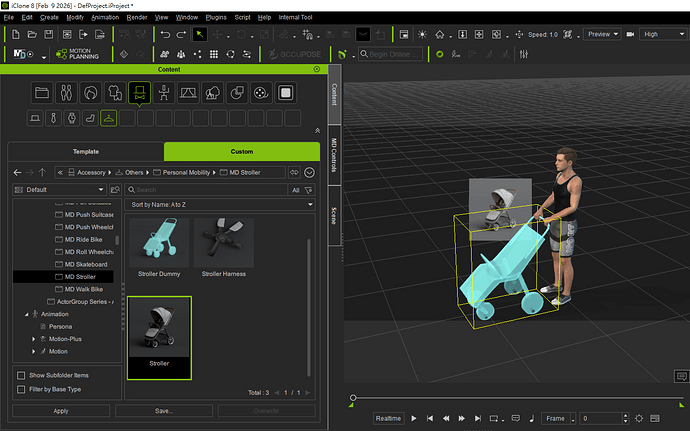The image size is (690, 431).
Task: Jump to the end frame
Action: pyautogui.click(x=477, y=418)
